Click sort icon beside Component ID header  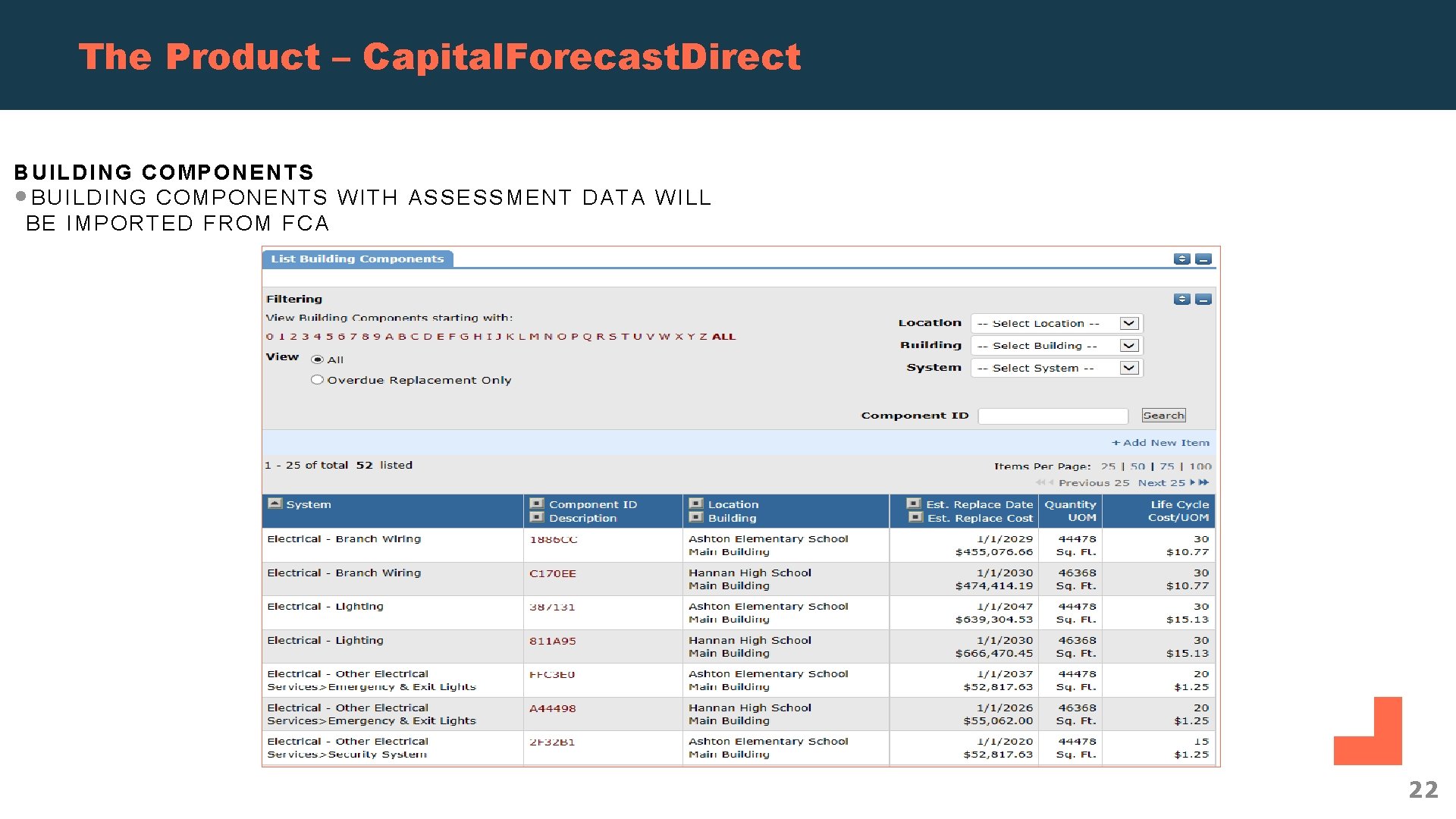537,504
